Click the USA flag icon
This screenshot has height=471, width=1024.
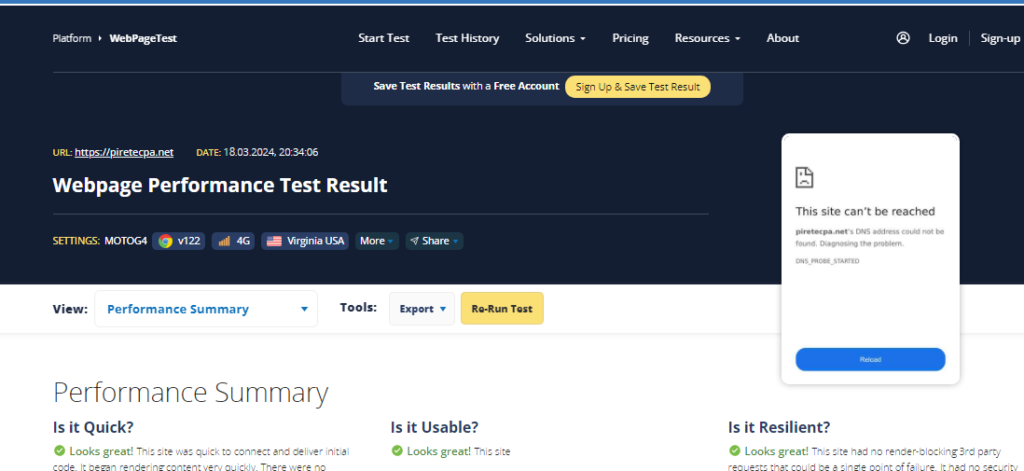274,241
